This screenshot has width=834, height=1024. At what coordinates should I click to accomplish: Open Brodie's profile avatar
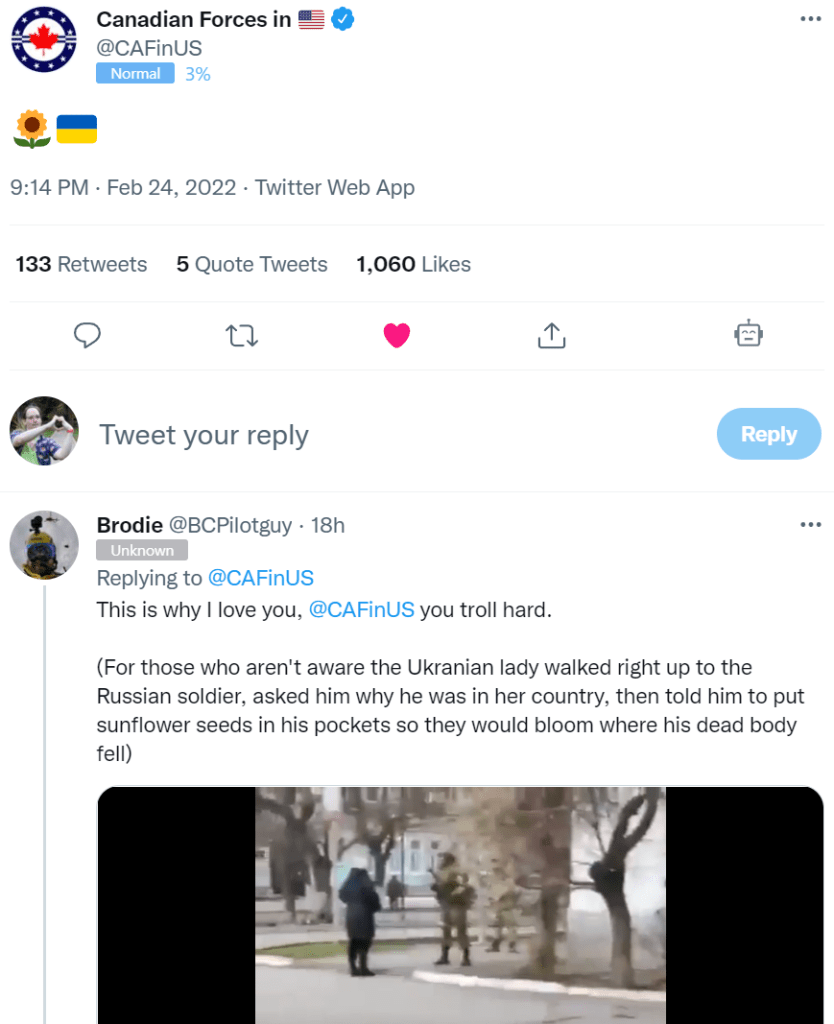pos(43,544)
